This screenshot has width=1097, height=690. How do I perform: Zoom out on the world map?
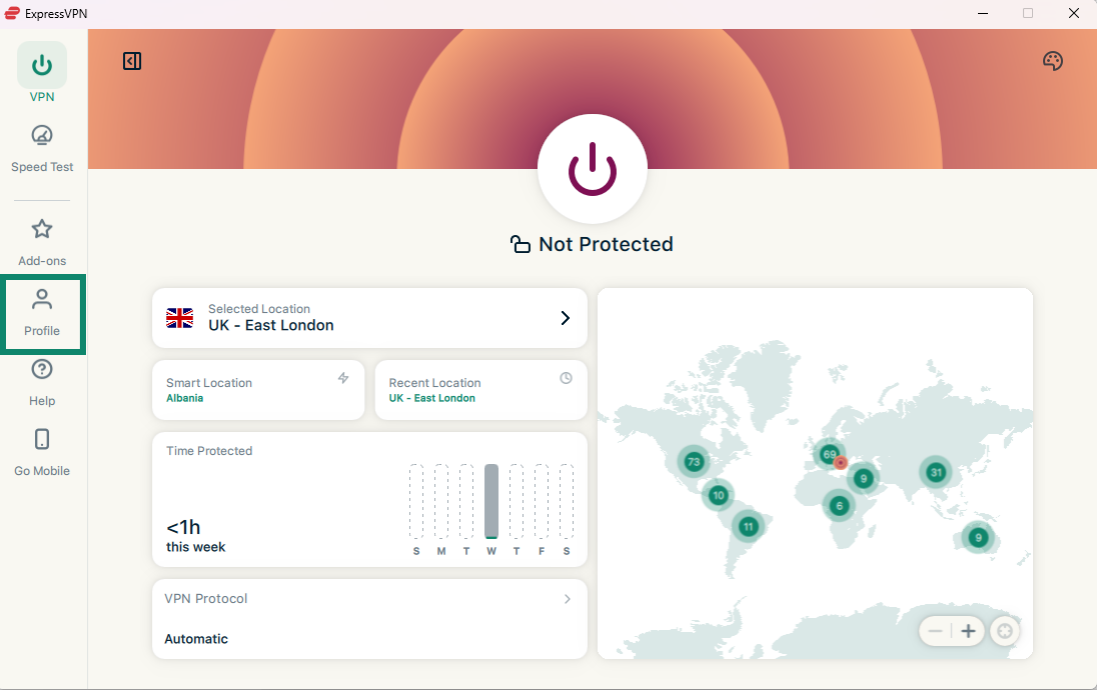[x=935, y=631]
